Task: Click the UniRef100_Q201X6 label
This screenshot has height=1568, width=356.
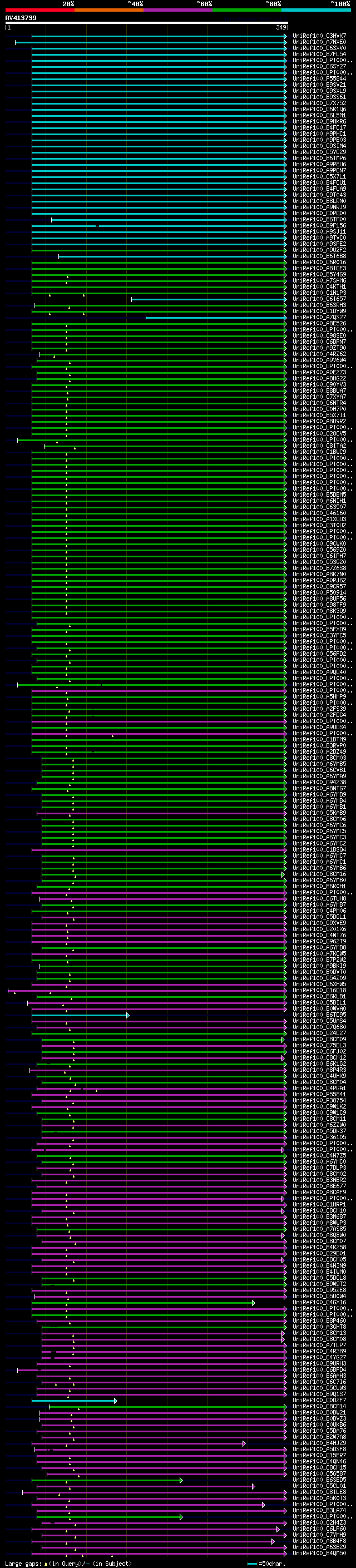Action: (319, 929)
